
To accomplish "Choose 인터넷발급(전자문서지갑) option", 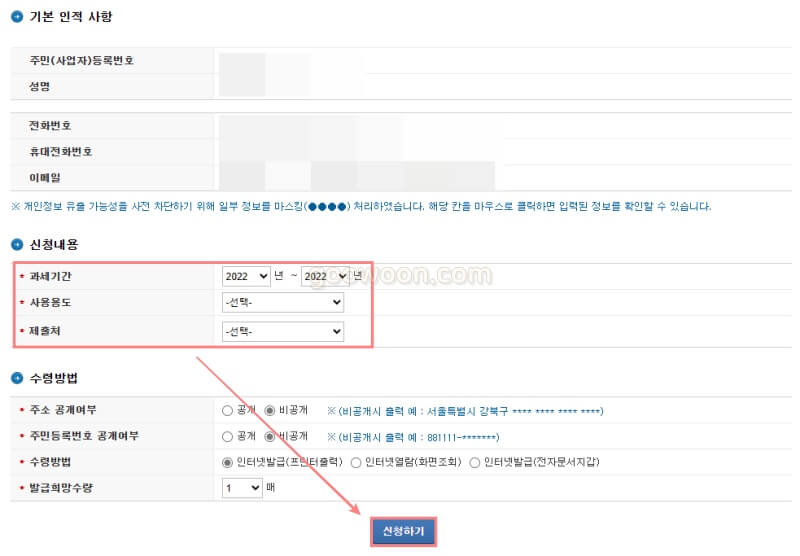I will click(474, 463).
